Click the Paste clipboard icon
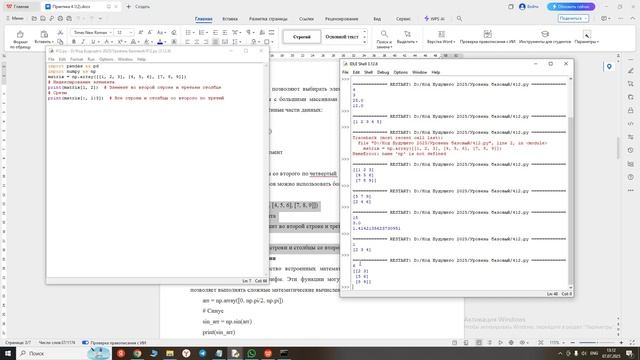 pos(44,34)
